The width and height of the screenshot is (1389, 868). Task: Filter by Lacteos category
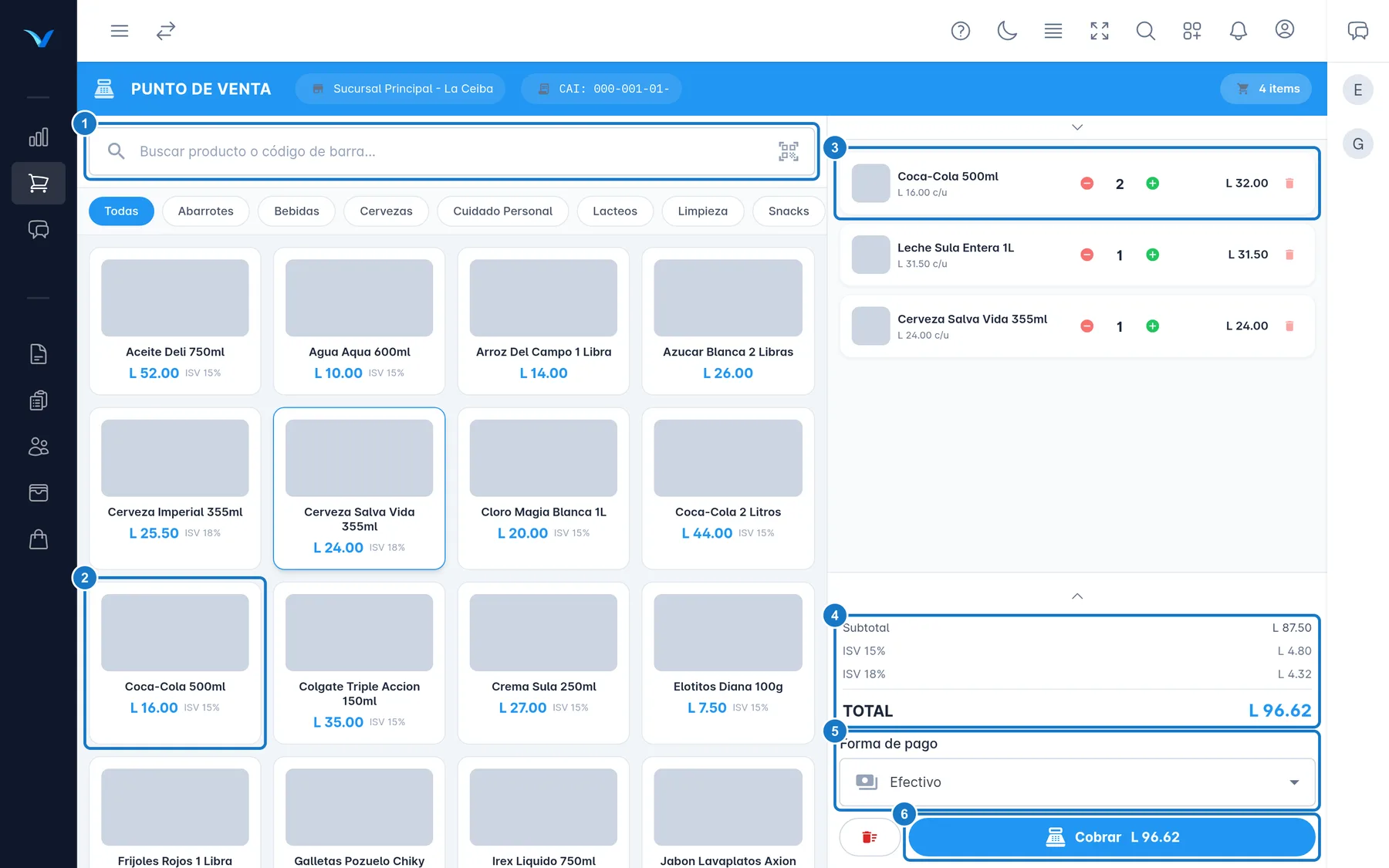(615, 211)
